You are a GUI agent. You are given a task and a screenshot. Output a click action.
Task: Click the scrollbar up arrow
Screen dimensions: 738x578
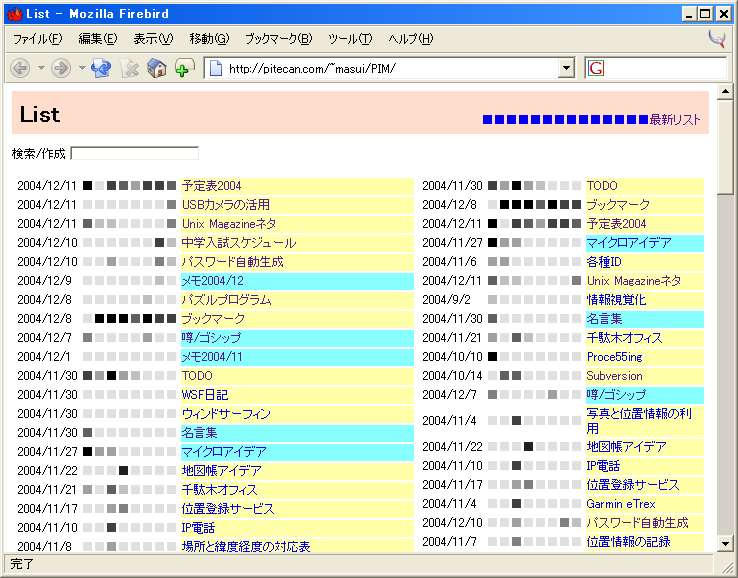(x=725, y=92)
